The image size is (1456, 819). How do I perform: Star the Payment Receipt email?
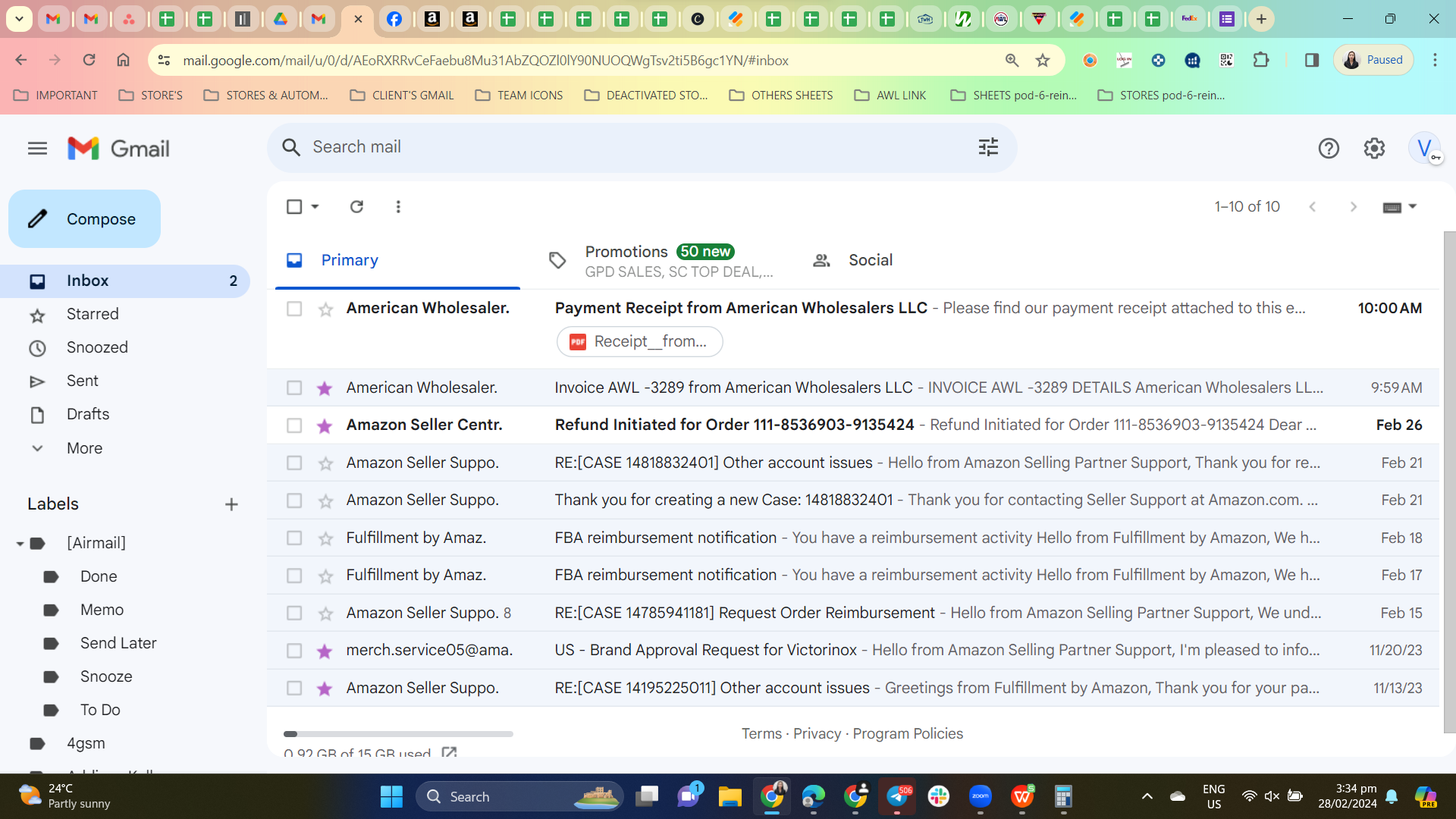pos(325,309)
